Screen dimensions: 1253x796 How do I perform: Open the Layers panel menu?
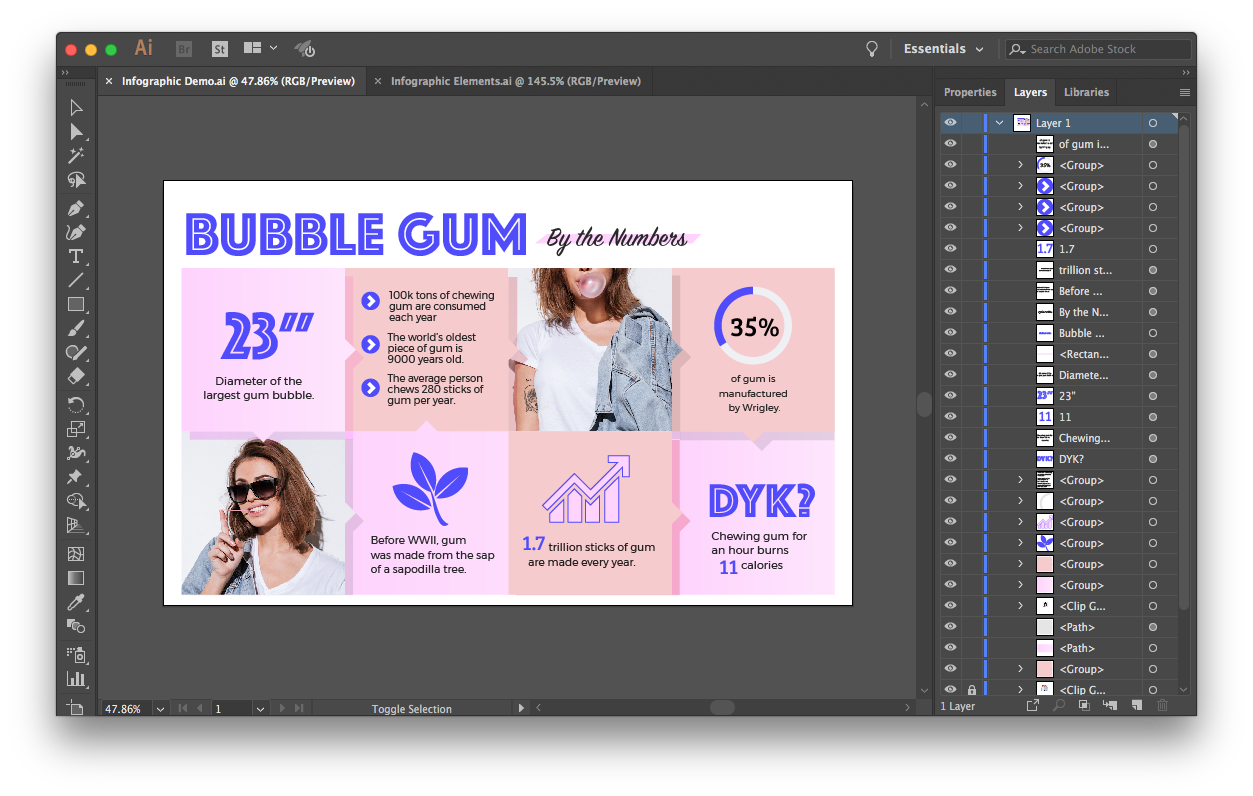1185,92
